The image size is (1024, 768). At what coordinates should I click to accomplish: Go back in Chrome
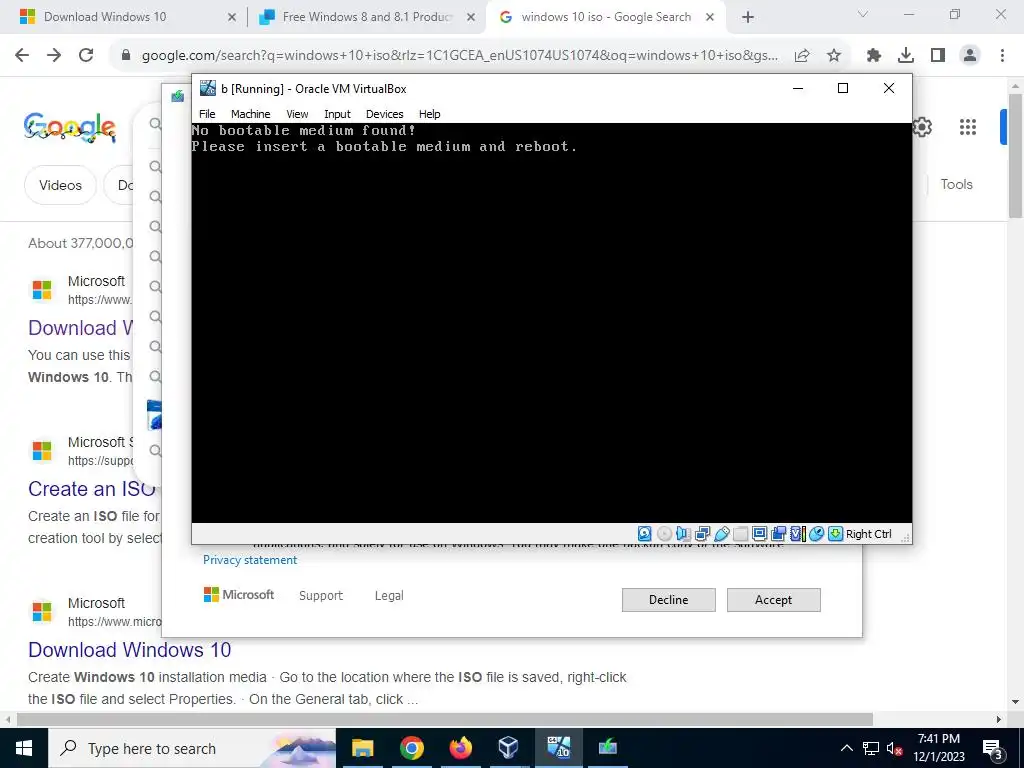[x=22, y=56]
